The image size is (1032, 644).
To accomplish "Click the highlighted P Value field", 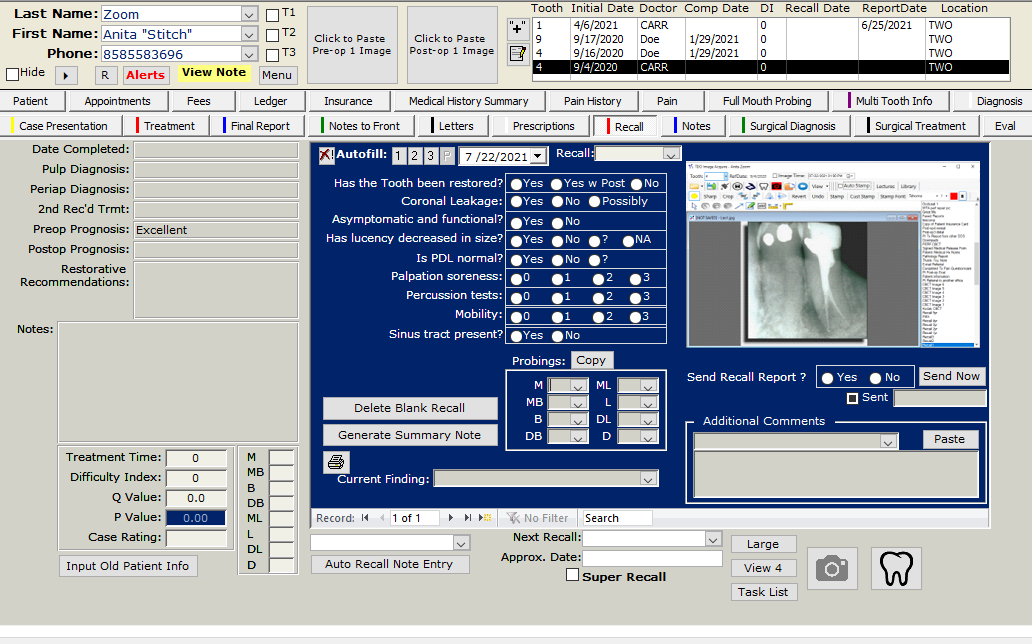I will tap(196, 518).
